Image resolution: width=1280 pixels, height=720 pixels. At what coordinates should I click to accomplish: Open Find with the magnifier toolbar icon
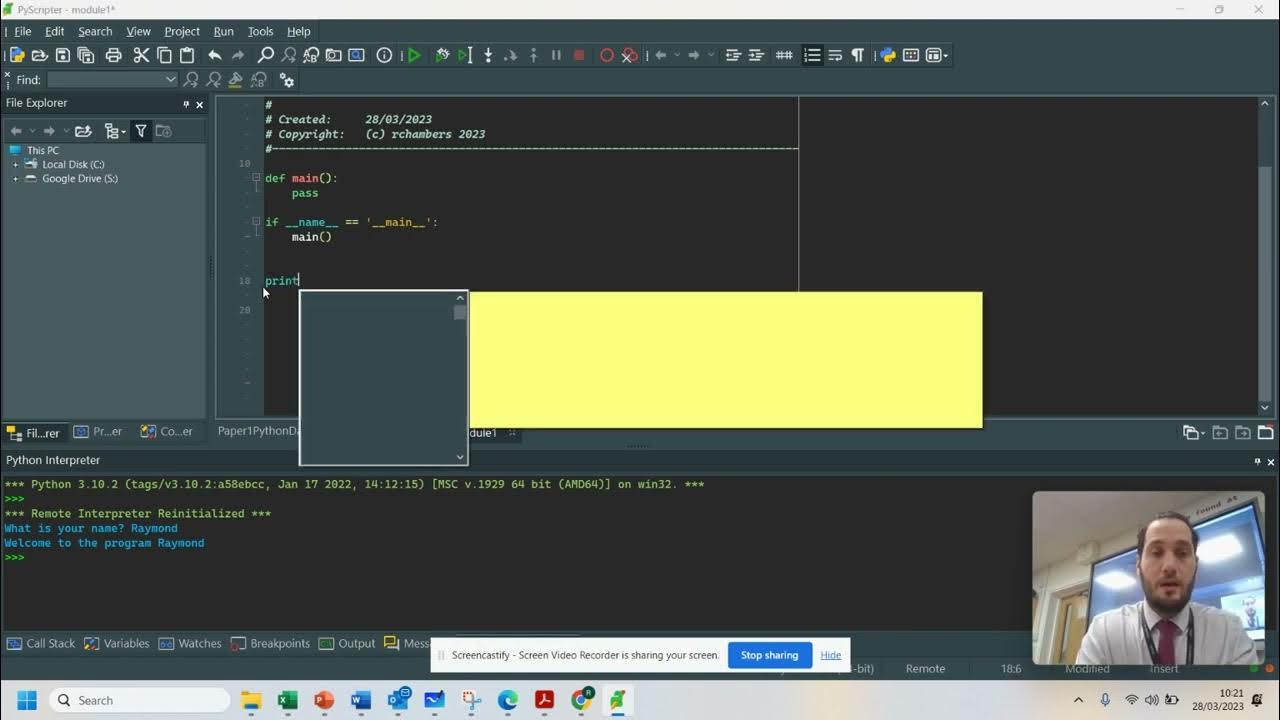click(266, 56)
